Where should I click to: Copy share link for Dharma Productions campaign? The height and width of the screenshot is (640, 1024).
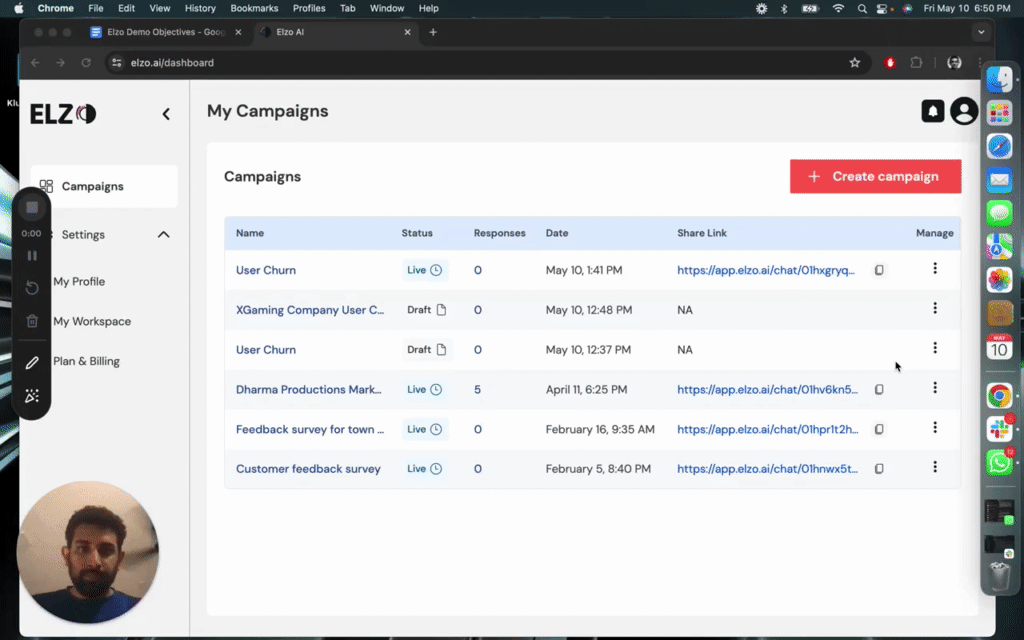(x=879, y=390)
